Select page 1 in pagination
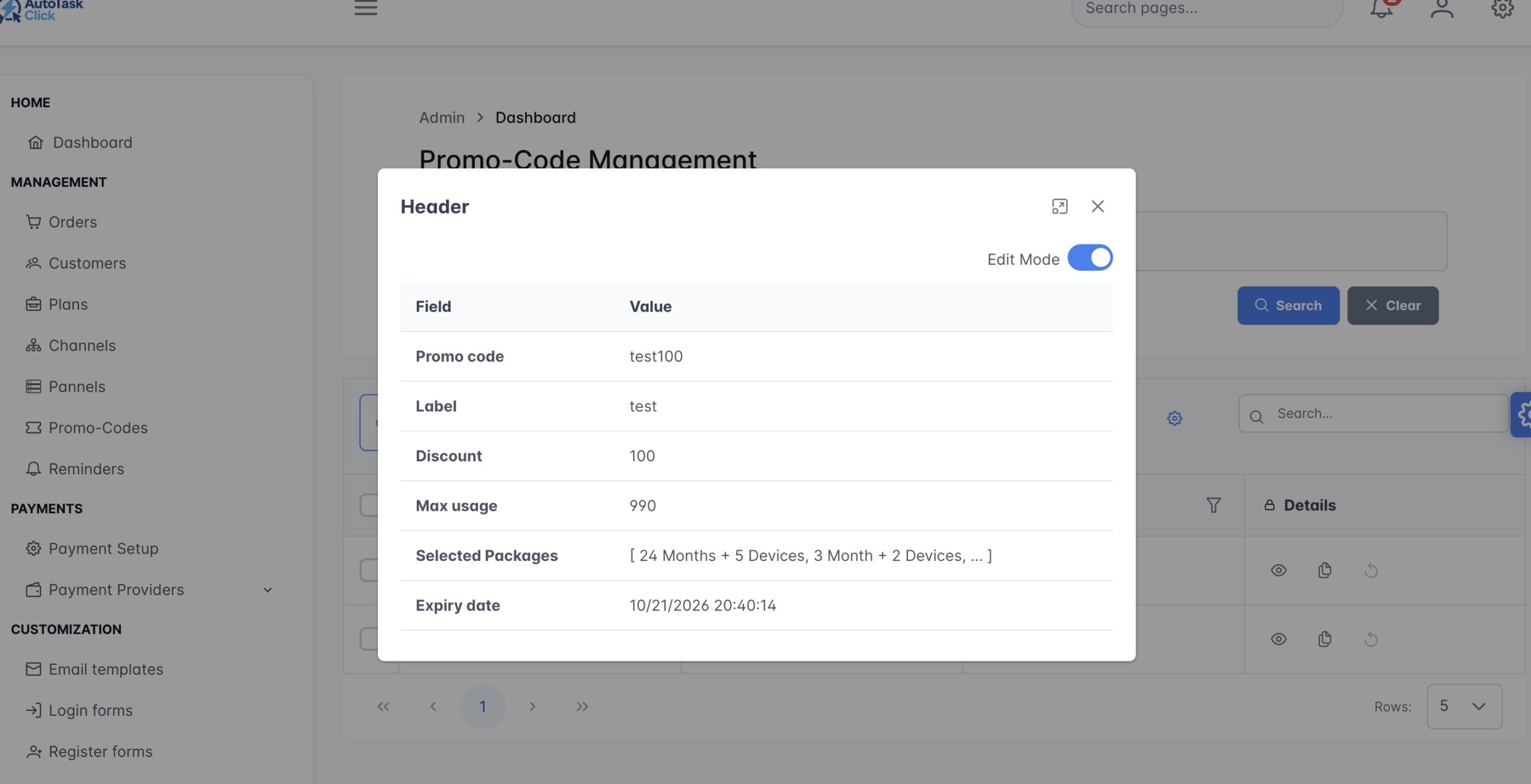This screenshot has height=784, width=1531. pos(482,707)
